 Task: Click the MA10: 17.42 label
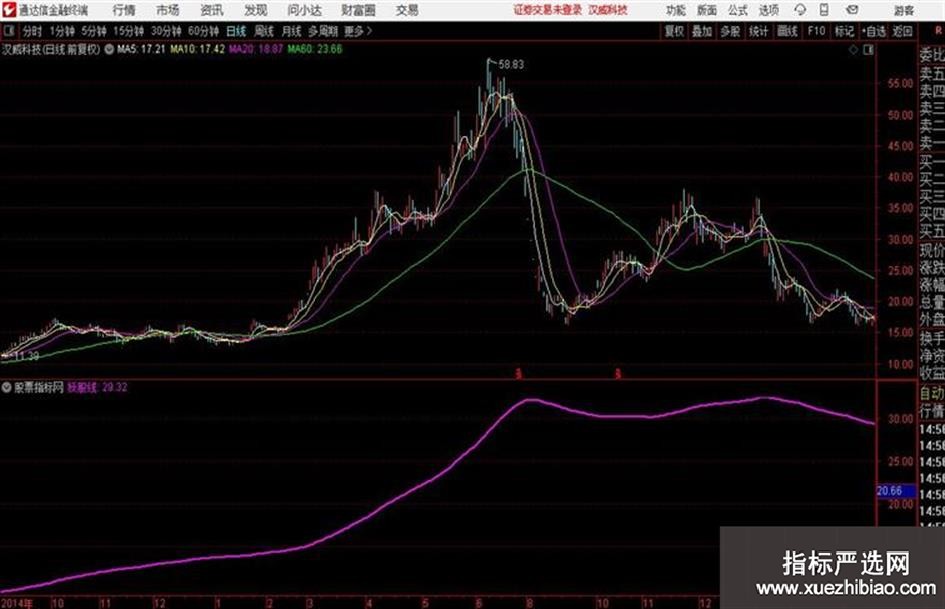pos(198,49)
